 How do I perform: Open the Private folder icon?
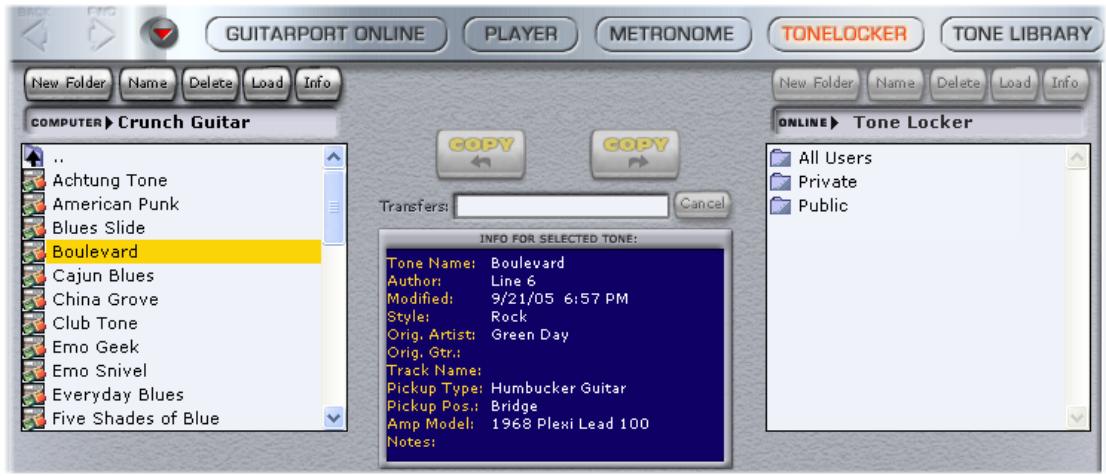tap(781, 182)
